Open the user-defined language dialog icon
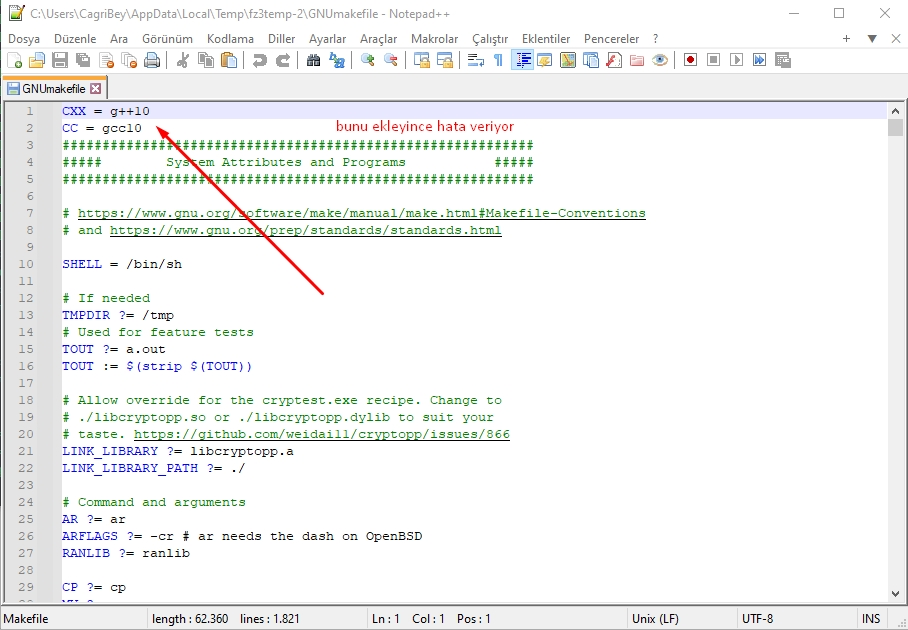This screenshot has height=630, width=908. click(544, 60)
